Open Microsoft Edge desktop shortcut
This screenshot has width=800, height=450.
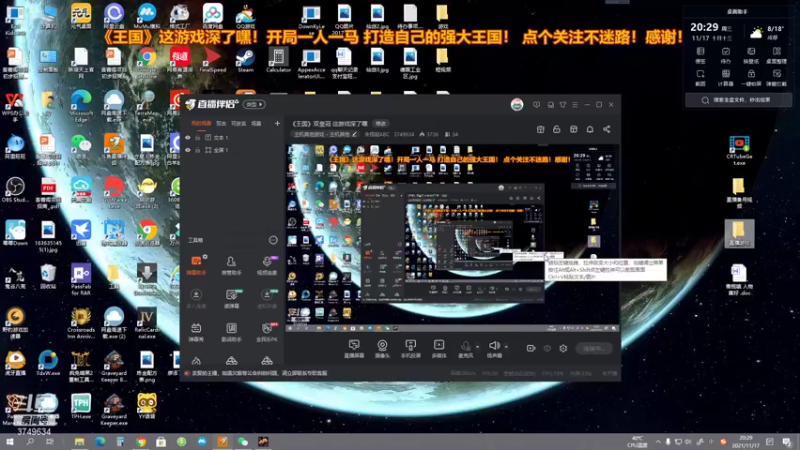point(81,106)
